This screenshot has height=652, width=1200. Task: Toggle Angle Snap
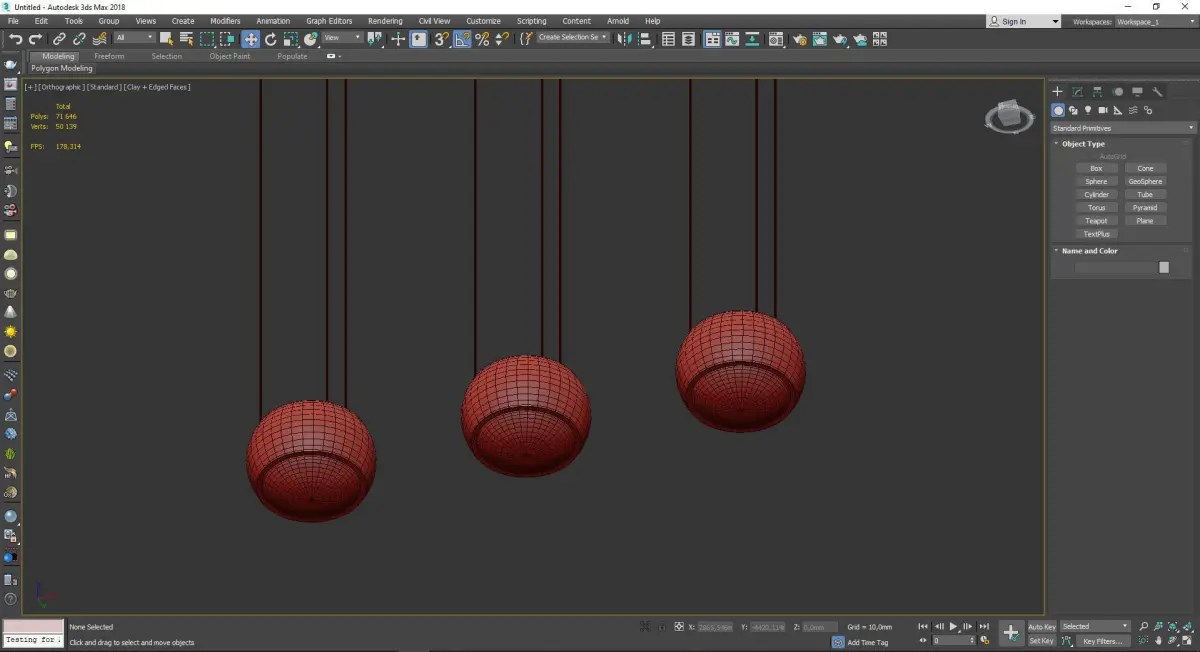[x=462, y=39]
